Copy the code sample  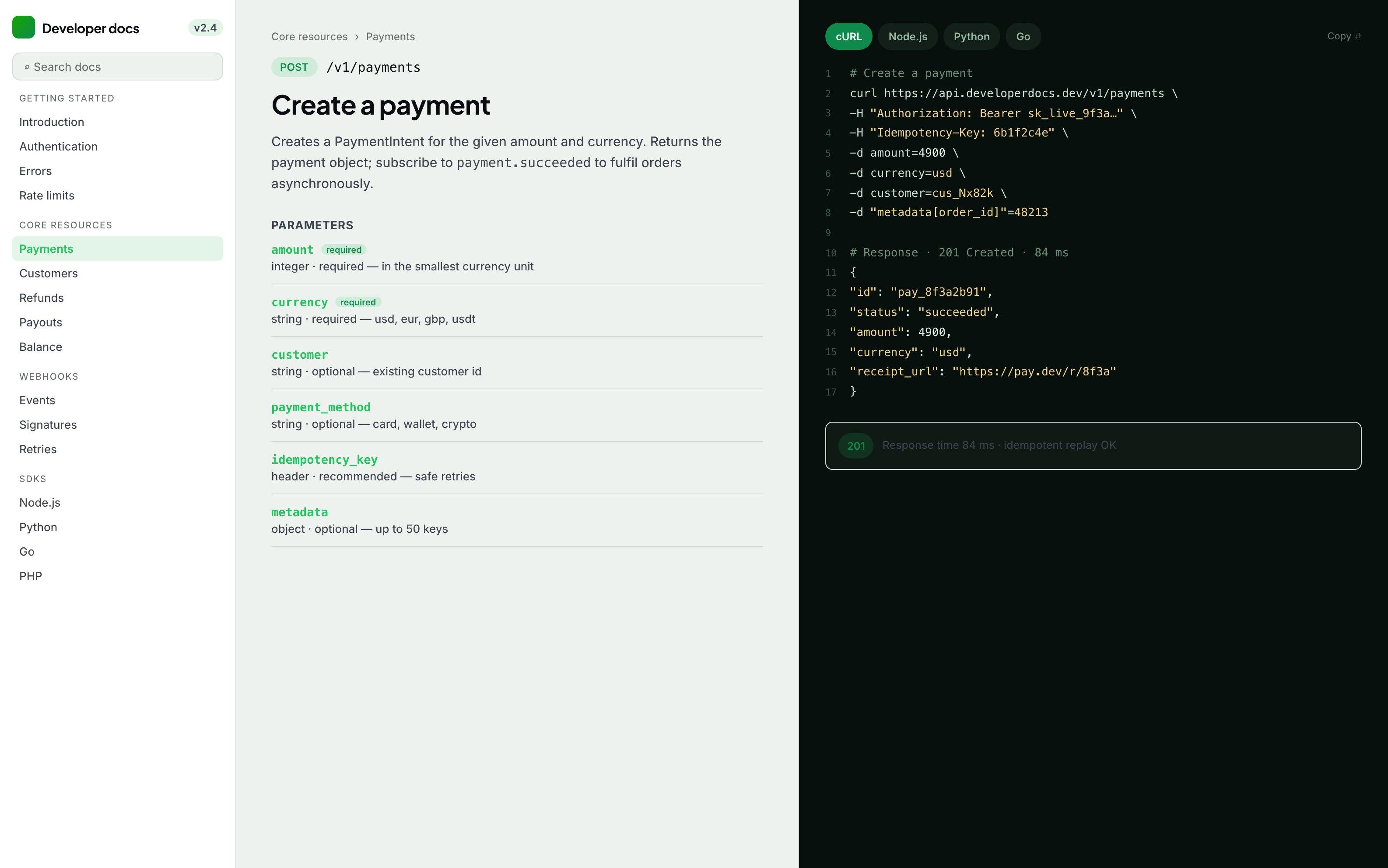(x=1344, y=36)
